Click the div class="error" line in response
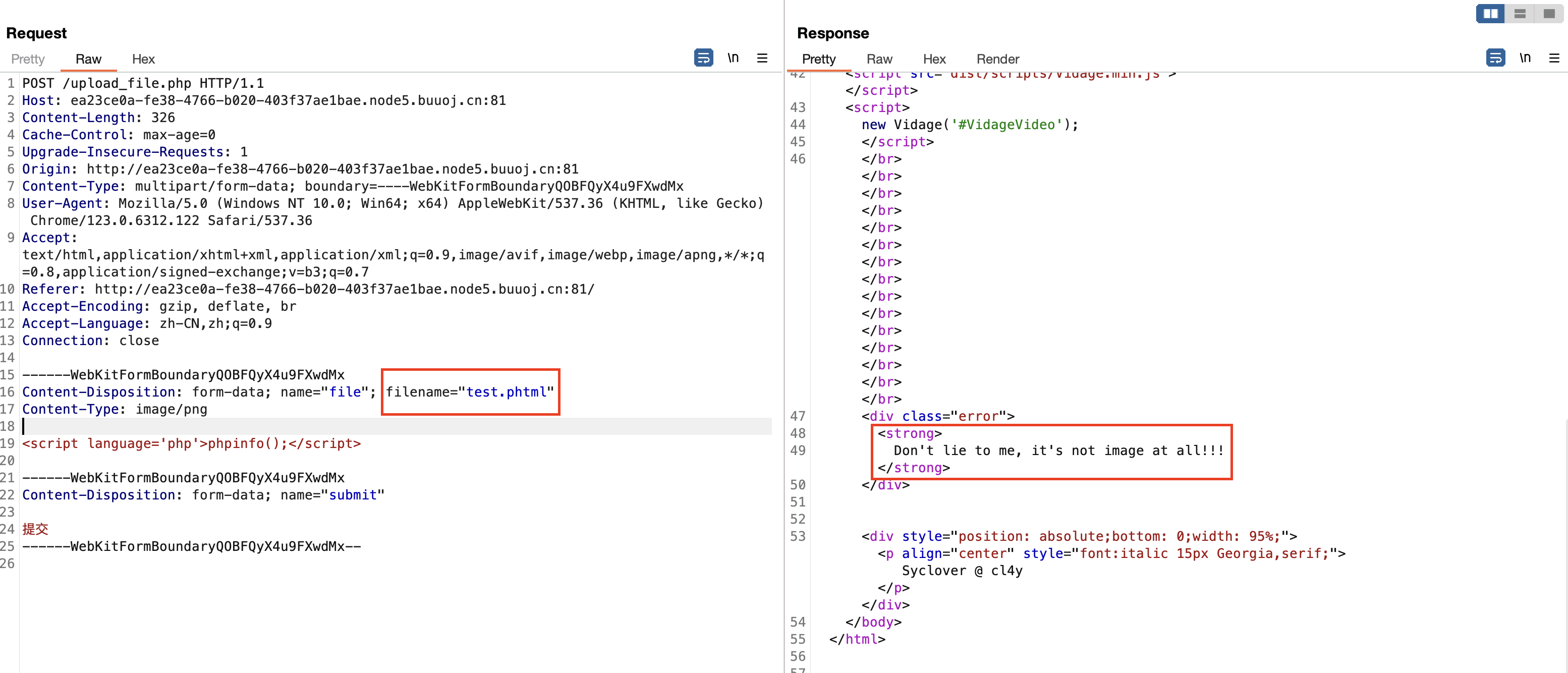Viewport: 1568px width, 673px height. [938, 417]
